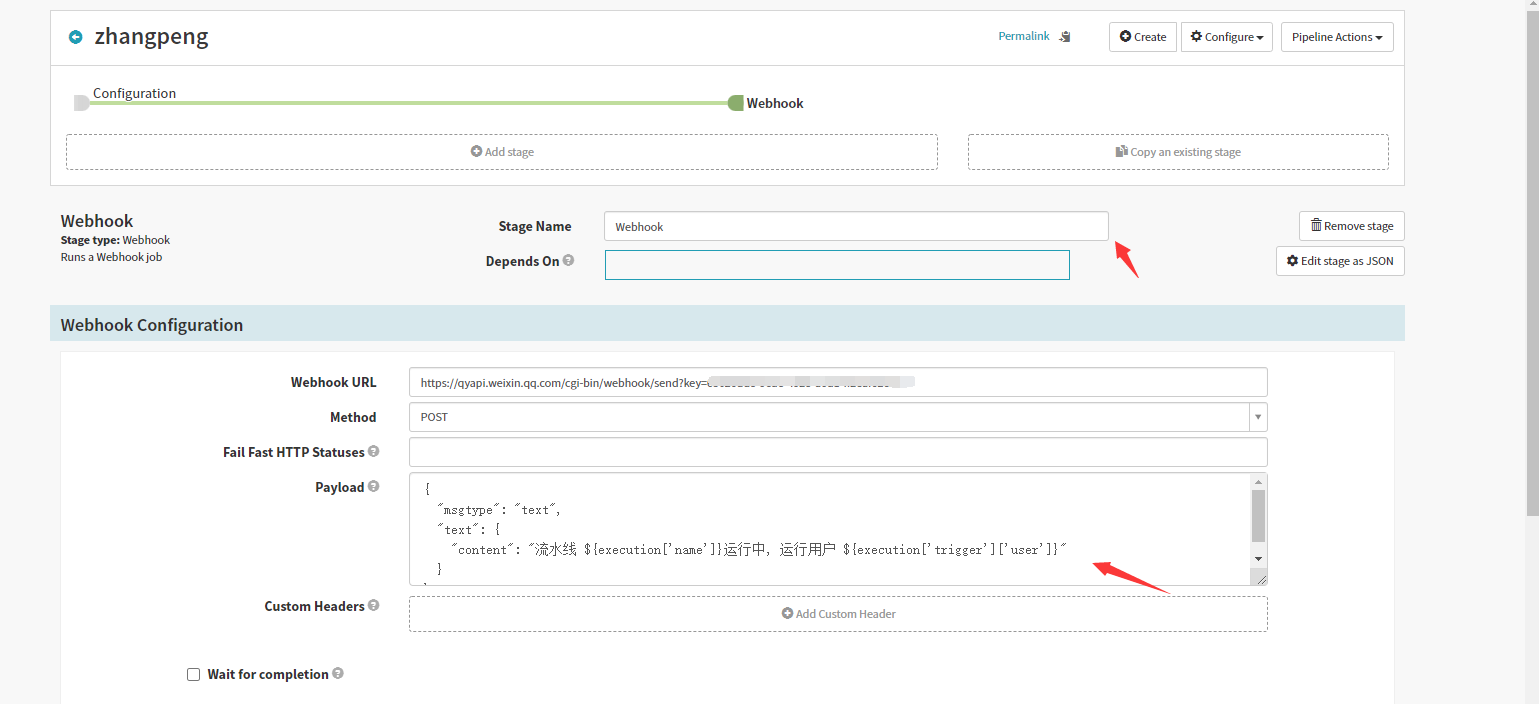This screenshot has width=1539, height=704.
Task: Click the 'Runs a Webhook job' description
Action: [x=111, y=257]
